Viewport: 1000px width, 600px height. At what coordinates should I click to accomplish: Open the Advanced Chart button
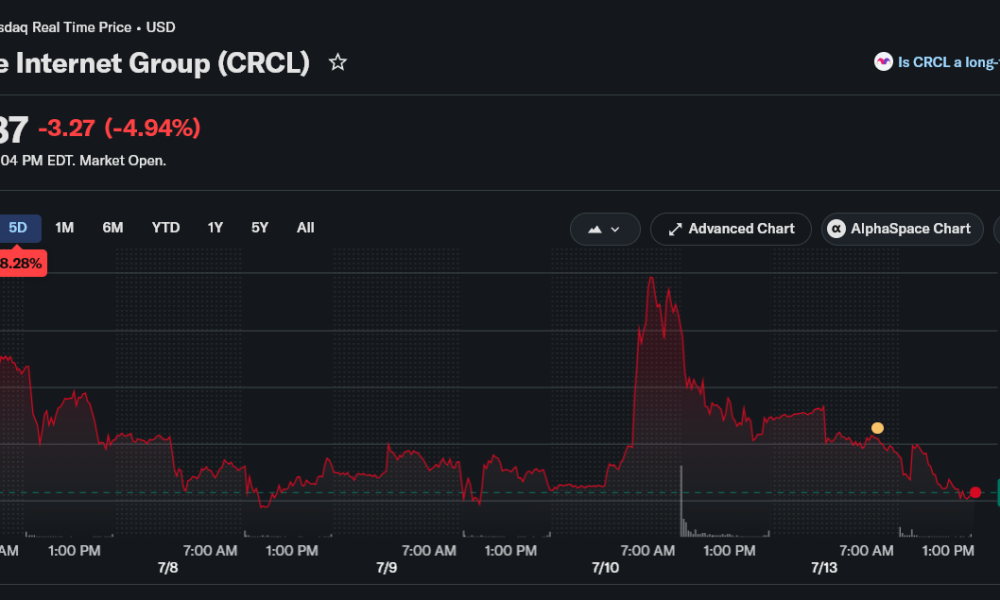coord(731,229)
